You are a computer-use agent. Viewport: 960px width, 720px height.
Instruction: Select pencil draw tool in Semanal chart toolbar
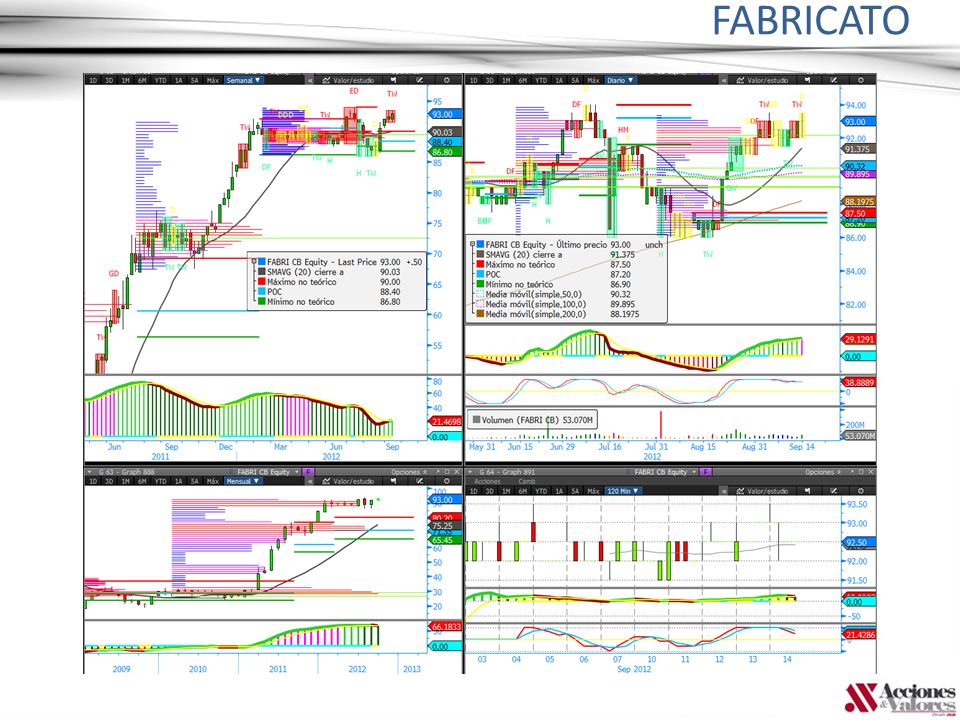419,80
